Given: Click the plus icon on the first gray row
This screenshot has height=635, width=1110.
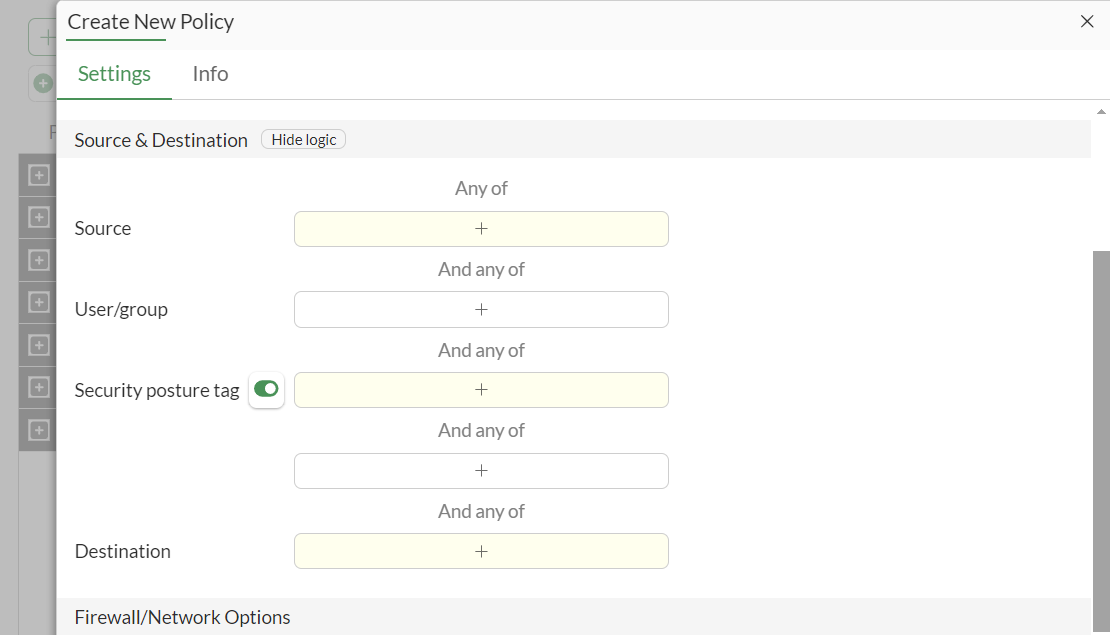Looking at the screenshot, I should click(38, 174).
